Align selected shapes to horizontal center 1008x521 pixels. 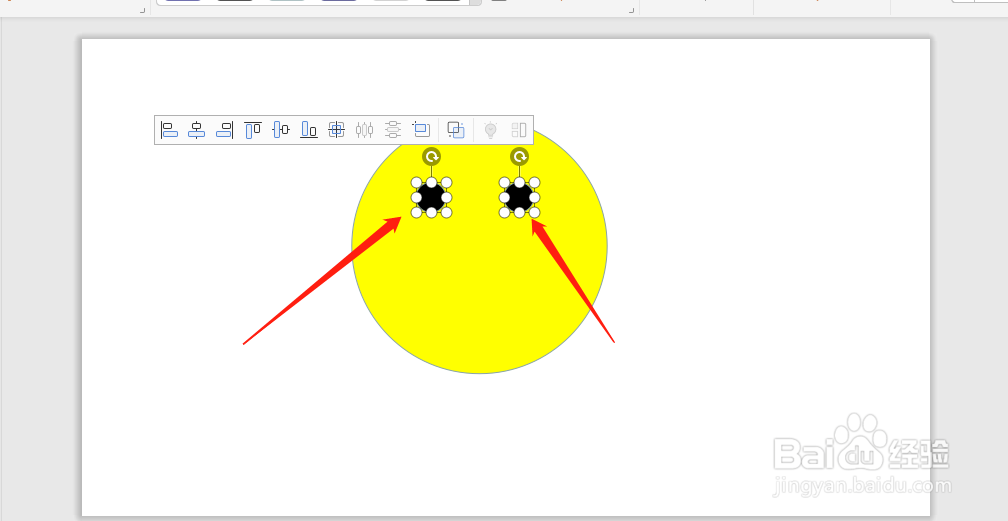click(197, 130)
